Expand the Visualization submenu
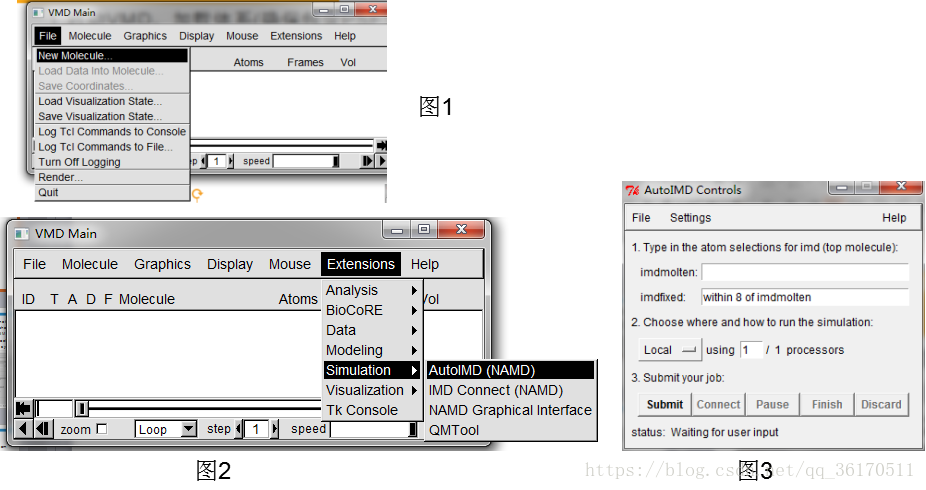This screenshot has width=926, height=490. (x=371, y=390)
